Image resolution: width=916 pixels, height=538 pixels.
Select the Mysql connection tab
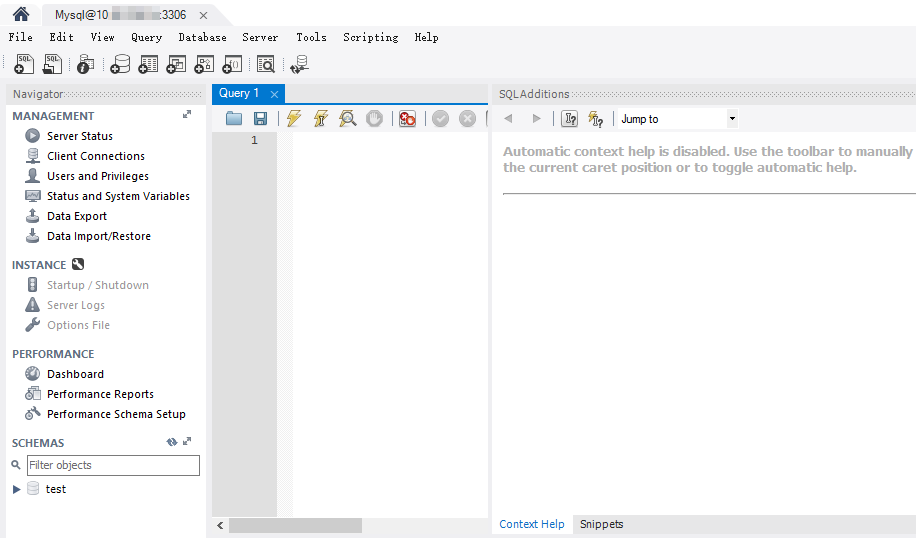120,15
